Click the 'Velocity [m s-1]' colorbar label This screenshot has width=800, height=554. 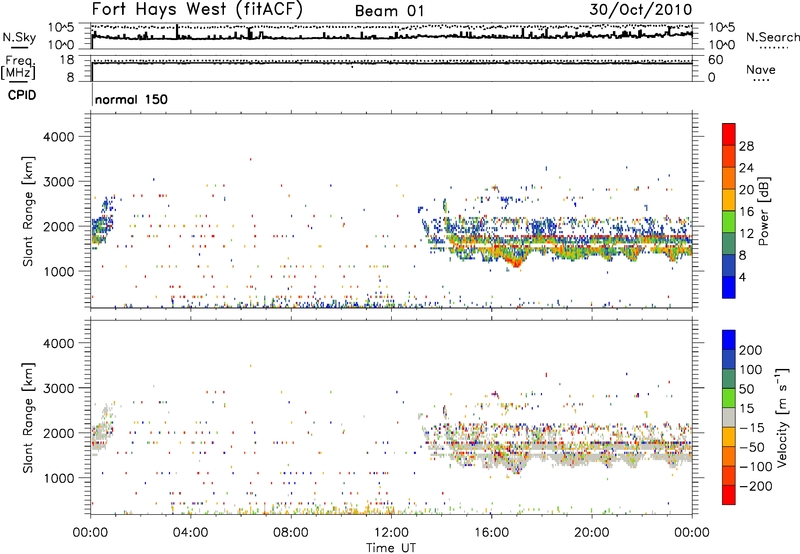coord(782,417)
